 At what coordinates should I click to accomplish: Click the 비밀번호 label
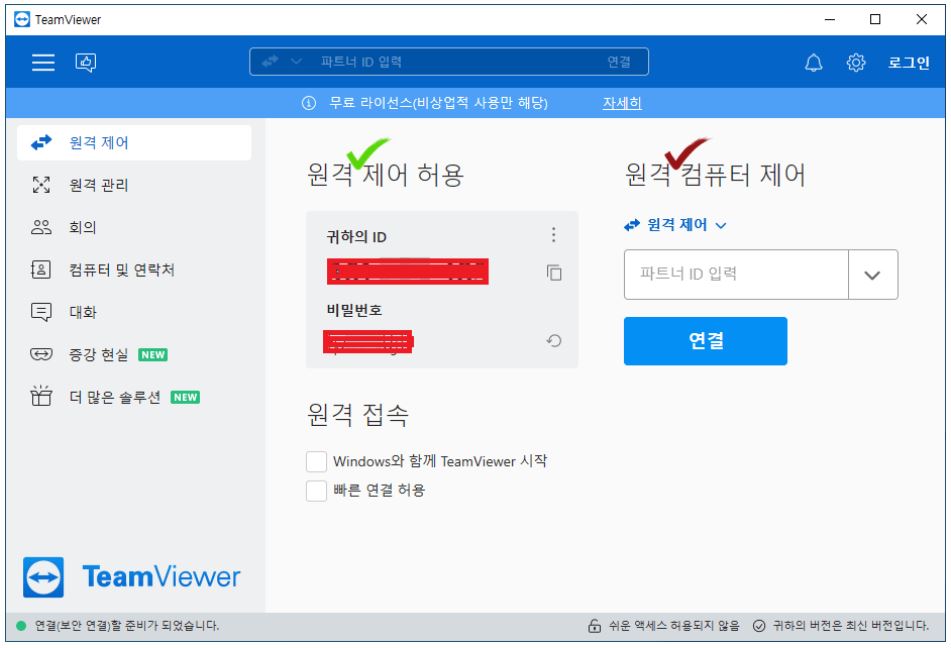coord(354,311)
